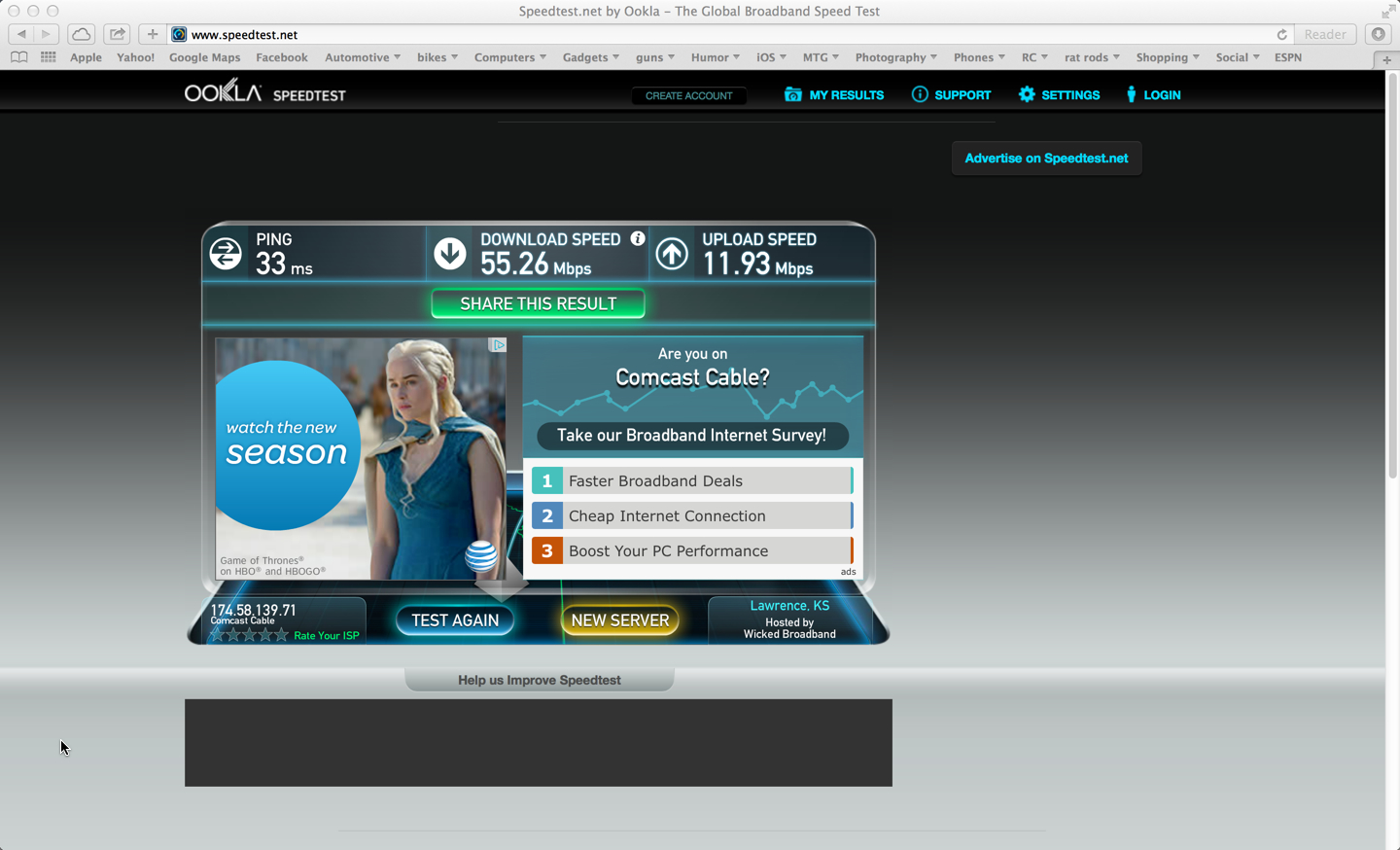Open the ESPN bookmark

click(x=1288, y=57)
